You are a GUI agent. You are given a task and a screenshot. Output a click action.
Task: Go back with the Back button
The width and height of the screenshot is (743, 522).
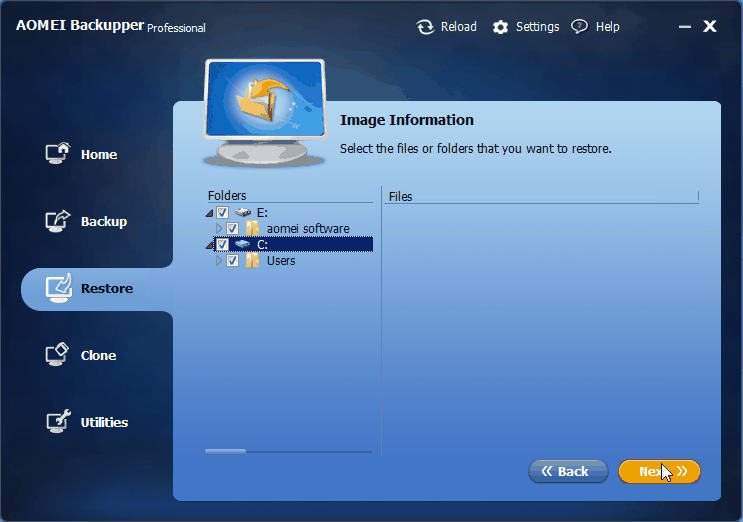568,471
